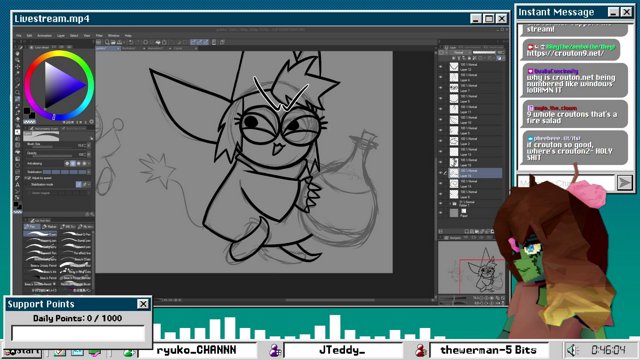Screen dimensions: 640x360
Task: Open the https://crouton9.net/ chat link
Action: 565,53
